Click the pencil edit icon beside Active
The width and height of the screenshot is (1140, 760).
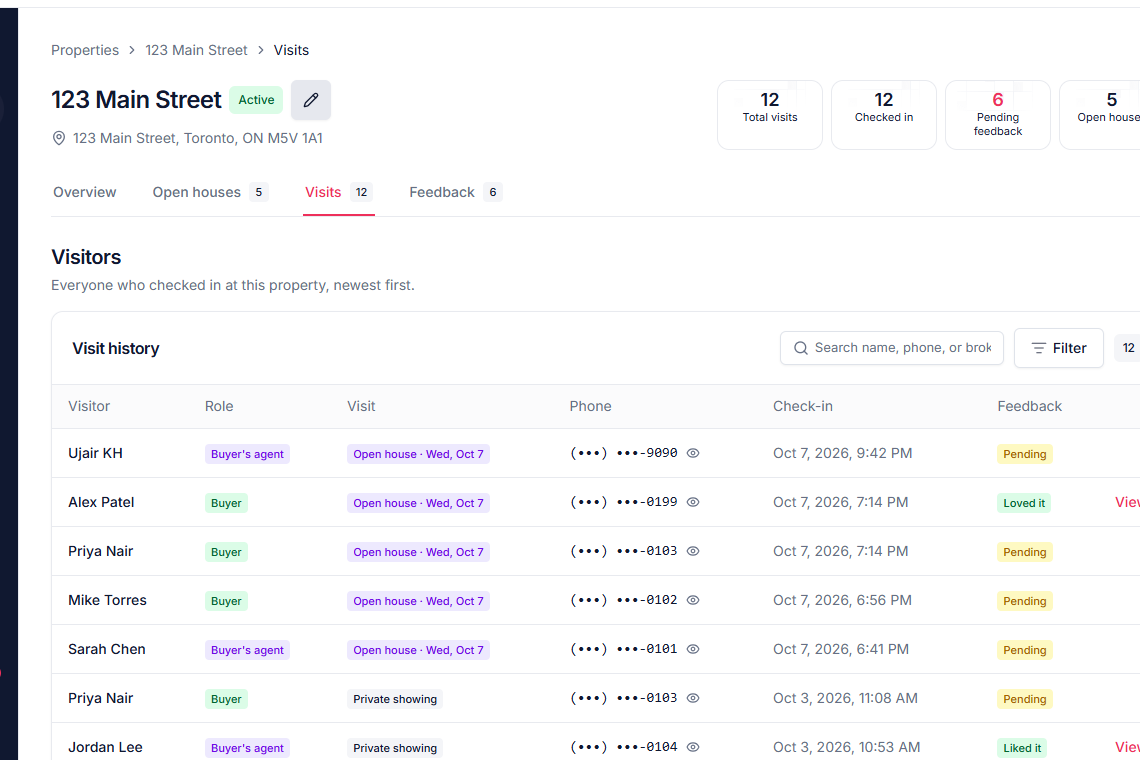click(x=310, y=100)
